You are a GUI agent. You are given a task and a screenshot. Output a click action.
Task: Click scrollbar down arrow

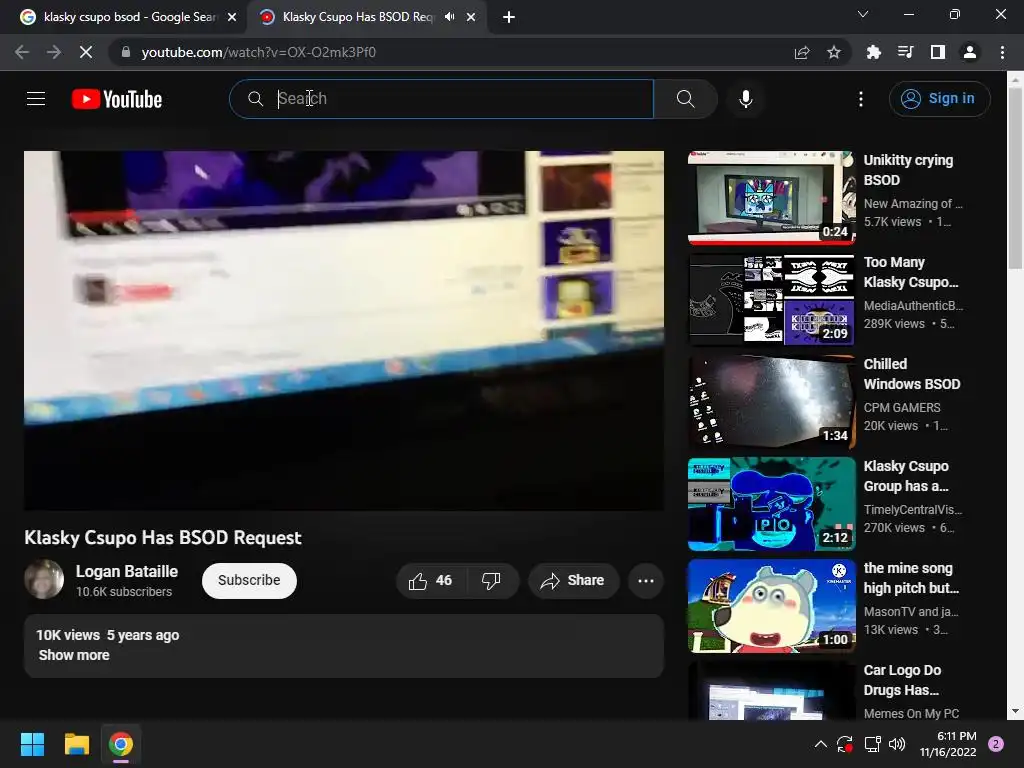[x=1015, y=712]
